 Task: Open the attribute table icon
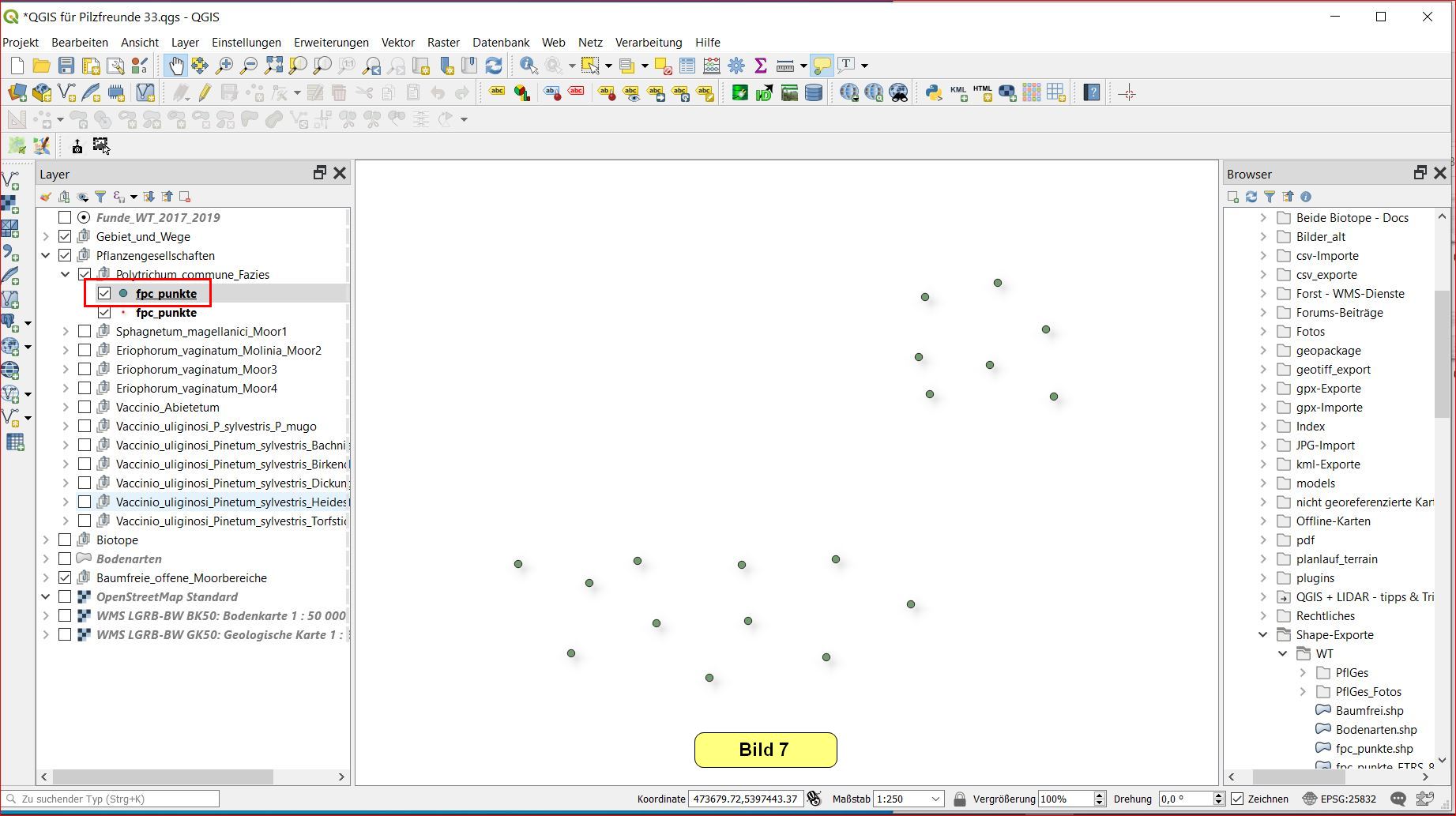tap(687, 66)
